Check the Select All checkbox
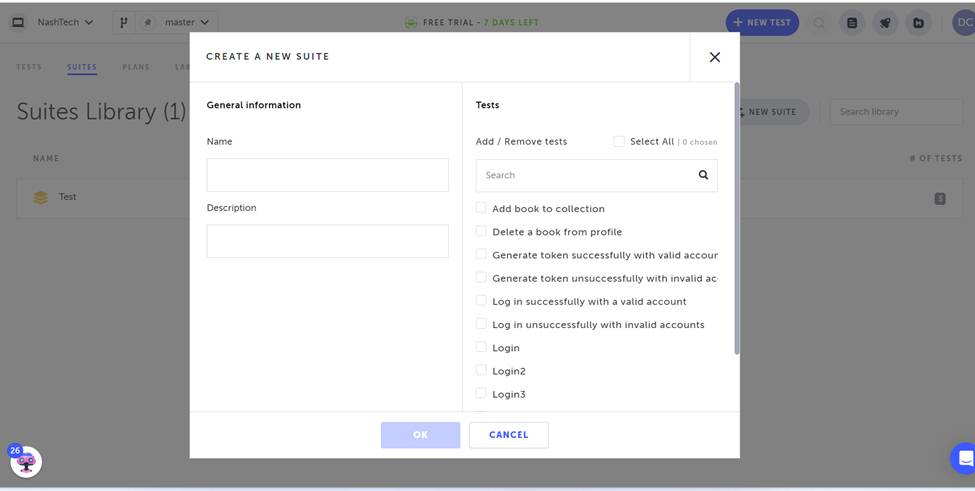The image size is (975, 491). [x=619, y=142]
